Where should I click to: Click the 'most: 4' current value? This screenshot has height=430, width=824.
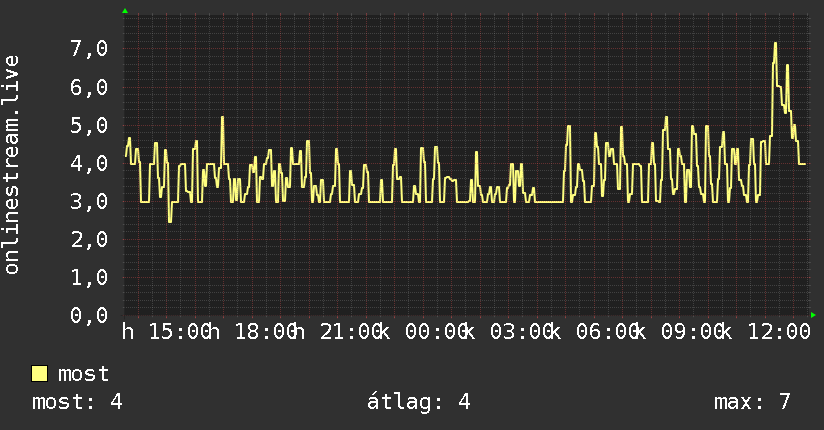[77, 402]
